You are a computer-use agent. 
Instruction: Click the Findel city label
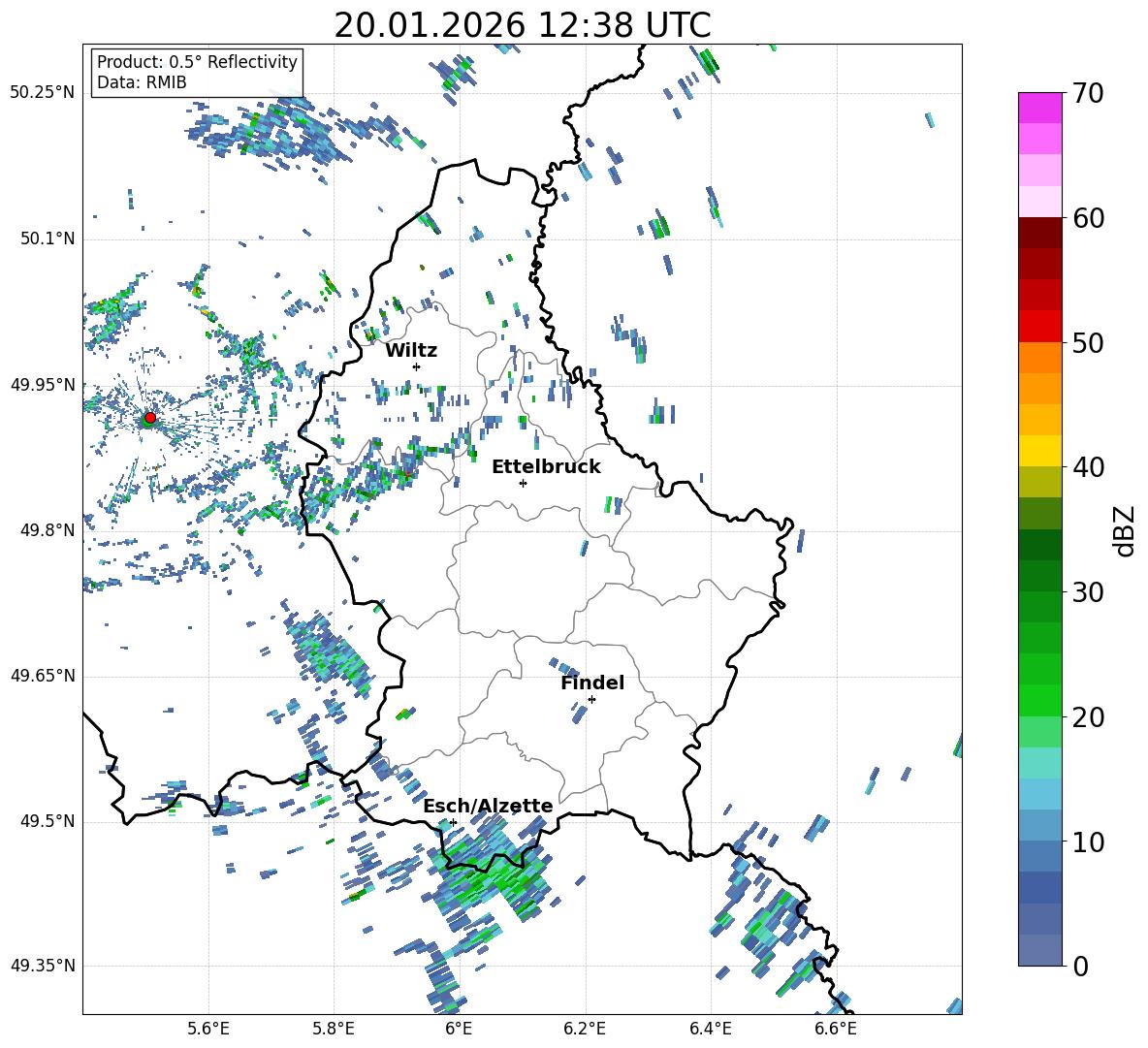(x=592, y=683)
